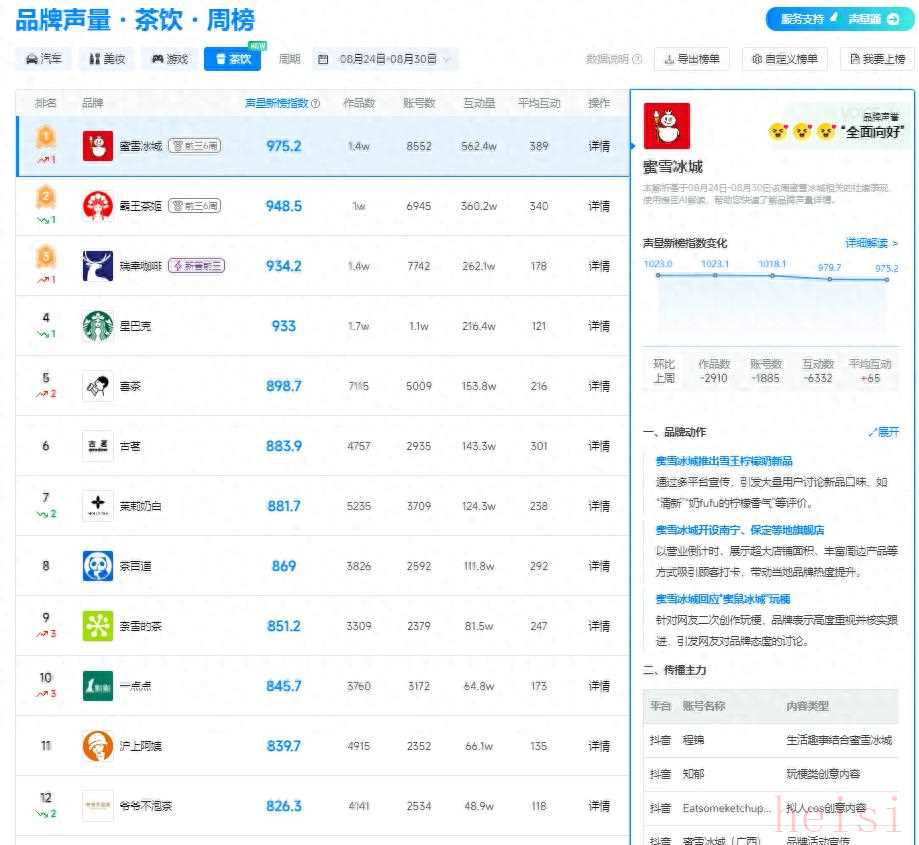
Task: Open 详情 for 一点点
Action: 599,686
